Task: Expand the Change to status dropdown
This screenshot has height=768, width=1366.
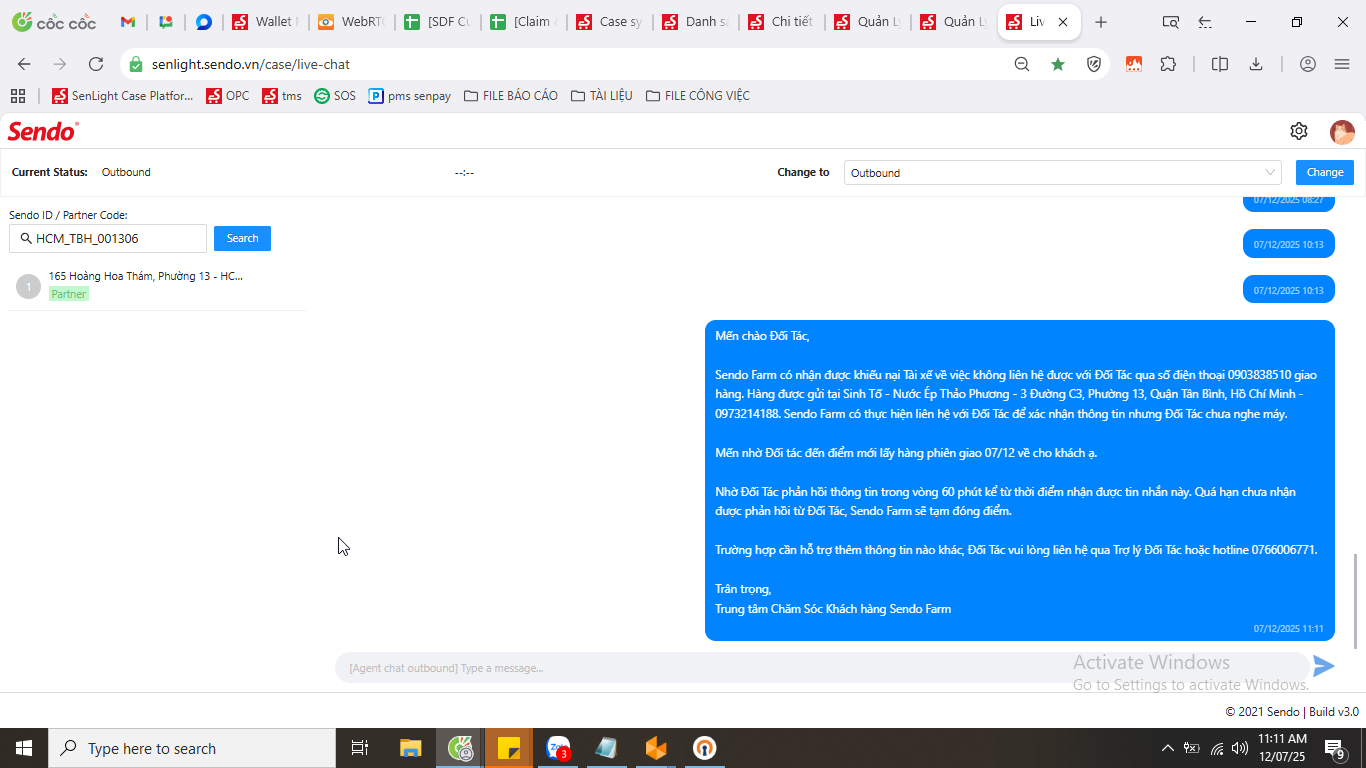Action: (x=1063, y=173)
